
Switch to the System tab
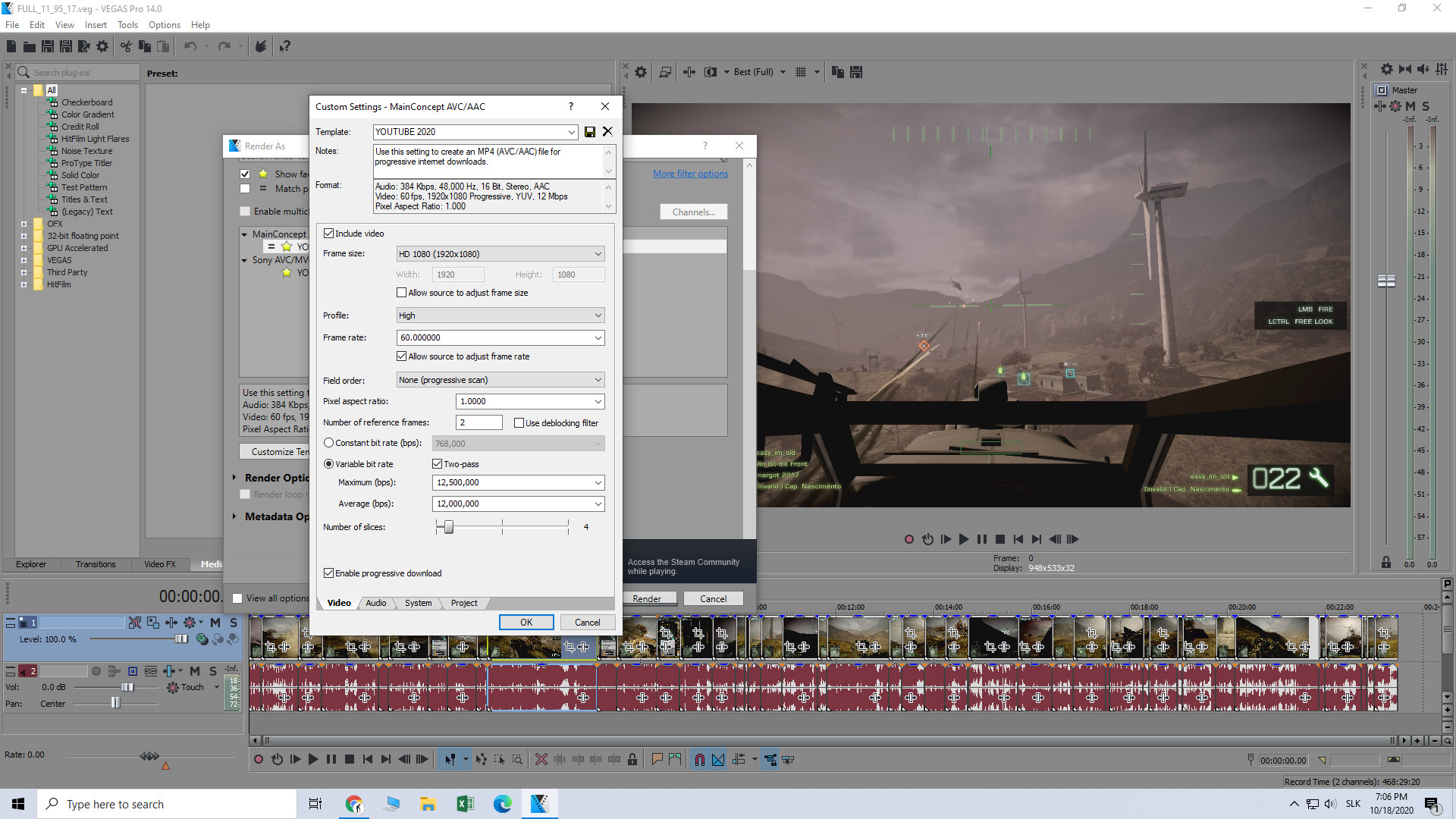point(418,603)
